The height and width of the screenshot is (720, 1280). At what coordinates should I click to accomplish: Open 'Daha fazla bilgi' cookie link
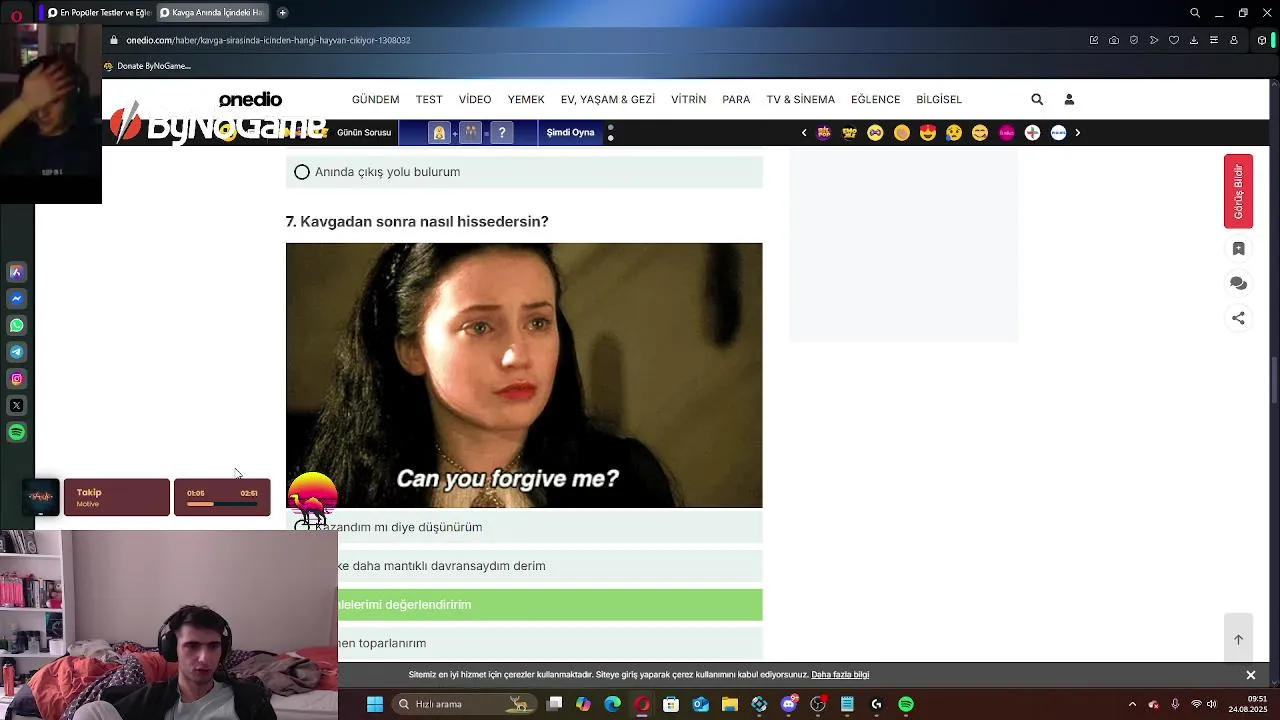coord(840,675)
